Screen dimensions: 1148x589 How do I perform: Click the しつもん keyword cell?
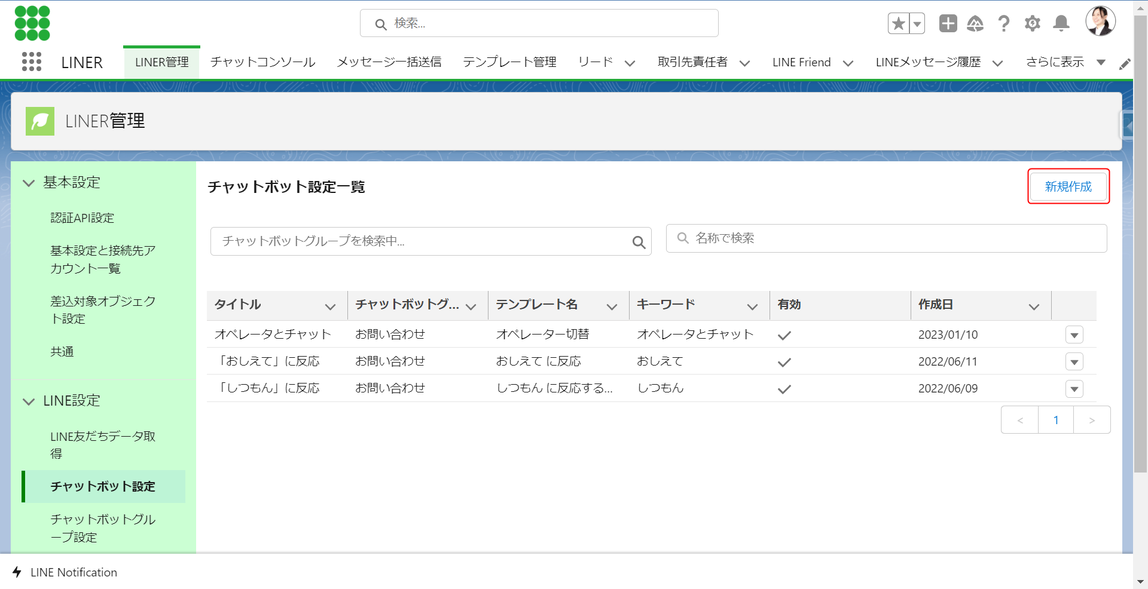coord(660,388)
